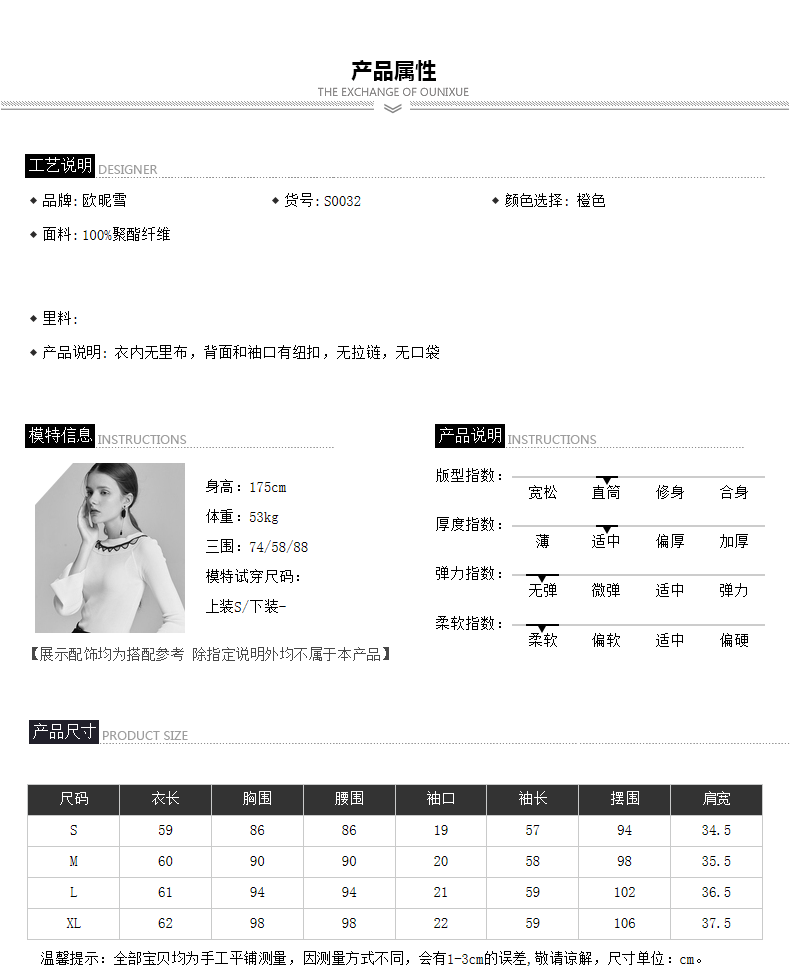
Task: Click the diamond bullet beside 货号
Action: click(276, 200)
